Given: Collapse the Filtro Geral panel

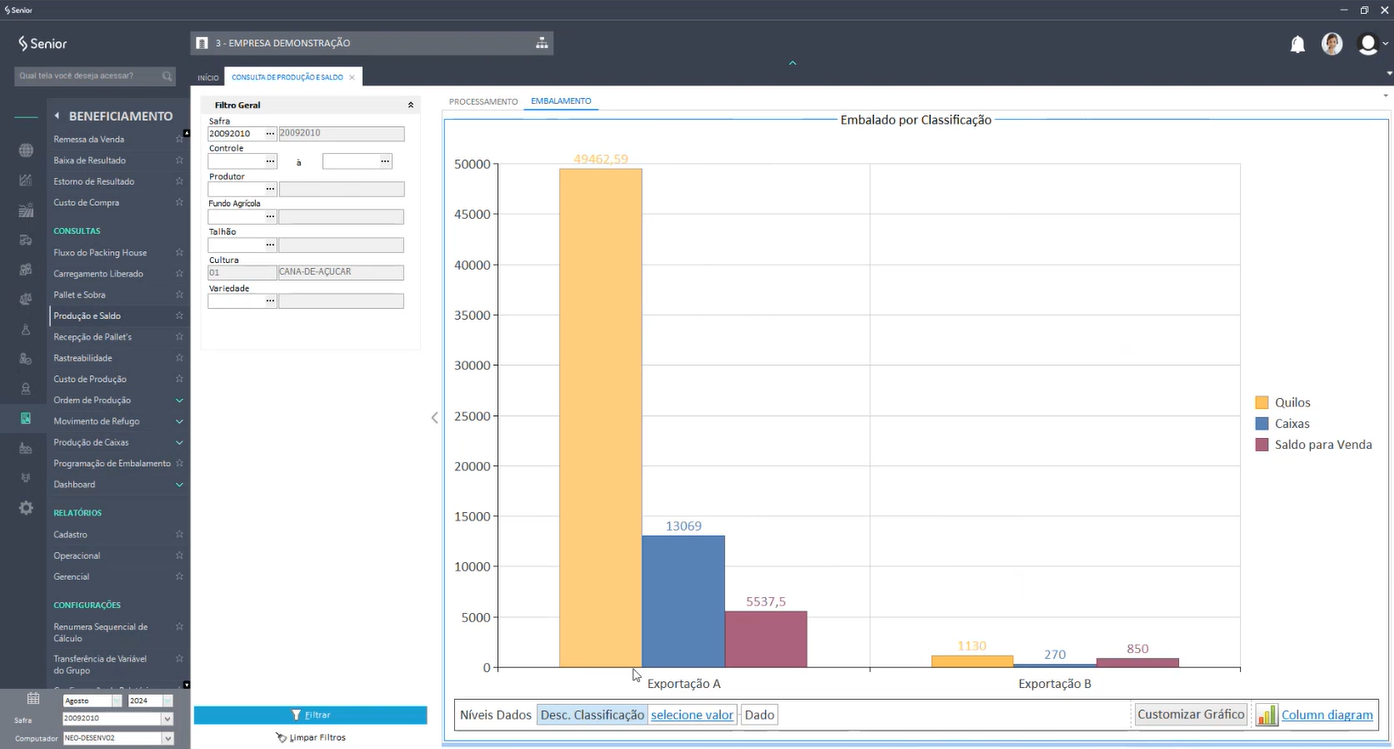Looking at the screenshot, I should pos(410,105).
